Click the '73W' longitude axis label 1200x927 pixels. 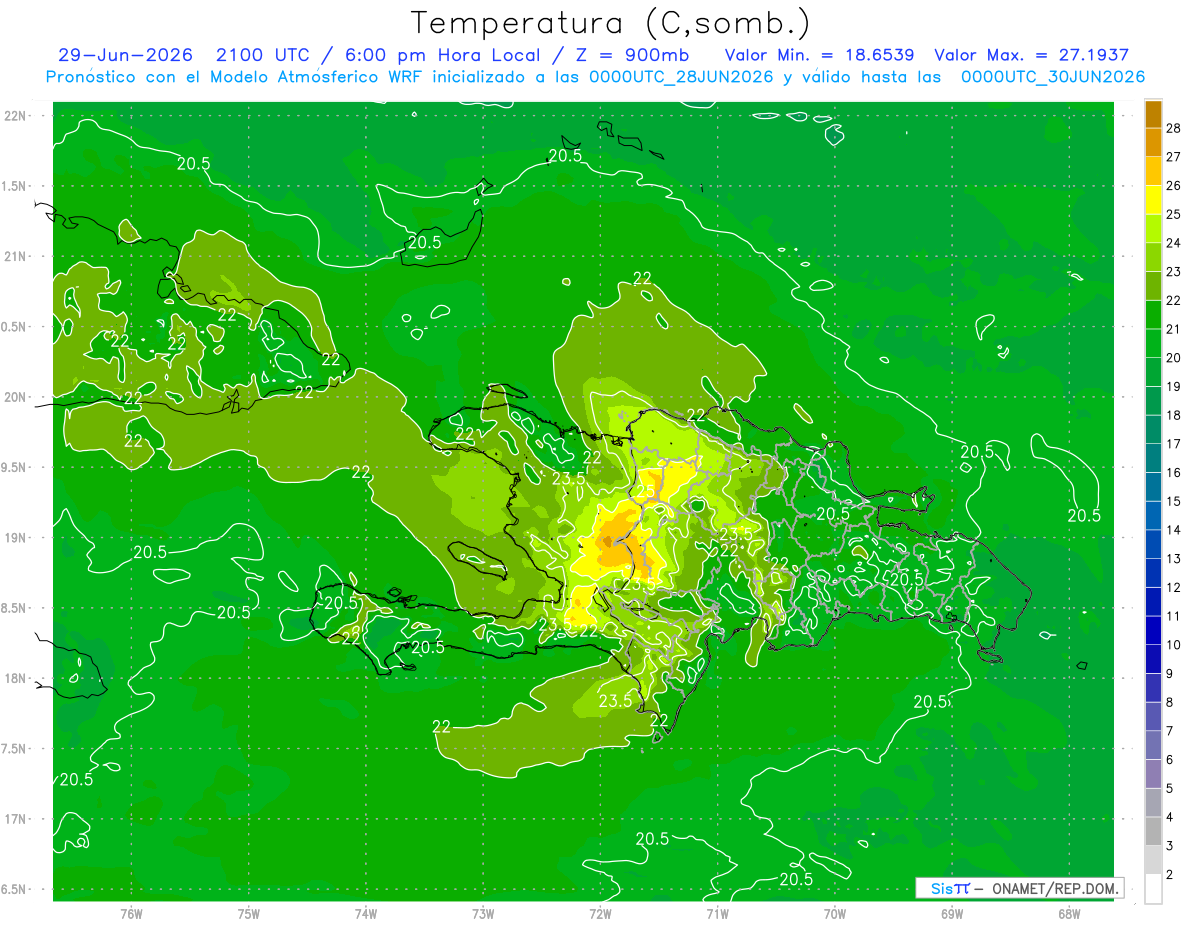[483, 914]
